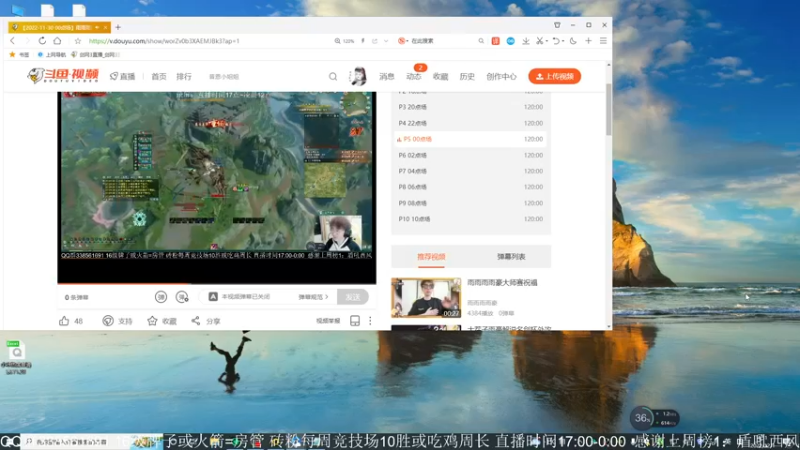This screenshot has width=800, height=450.
Task: Switch to the 推荐视频 tab
Action: 431,257
